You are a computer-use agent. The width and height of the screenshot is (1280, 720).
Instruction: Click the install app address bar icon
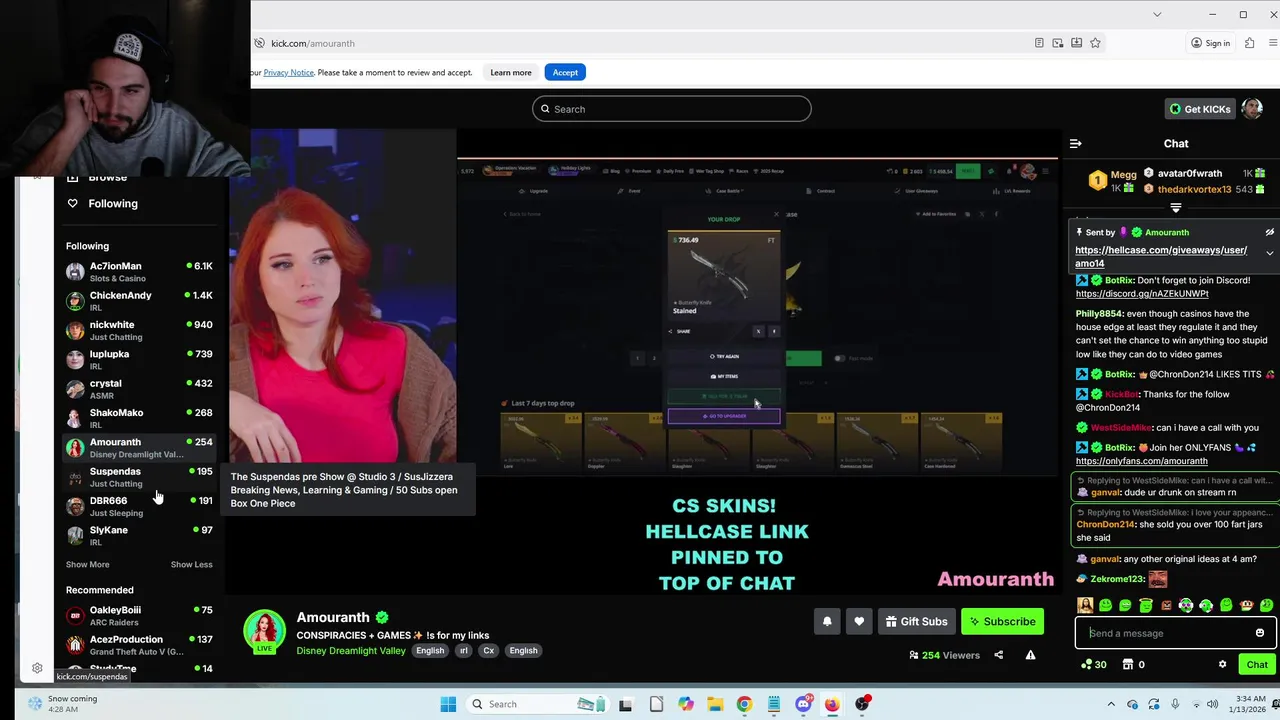[x=1076, y=43]
